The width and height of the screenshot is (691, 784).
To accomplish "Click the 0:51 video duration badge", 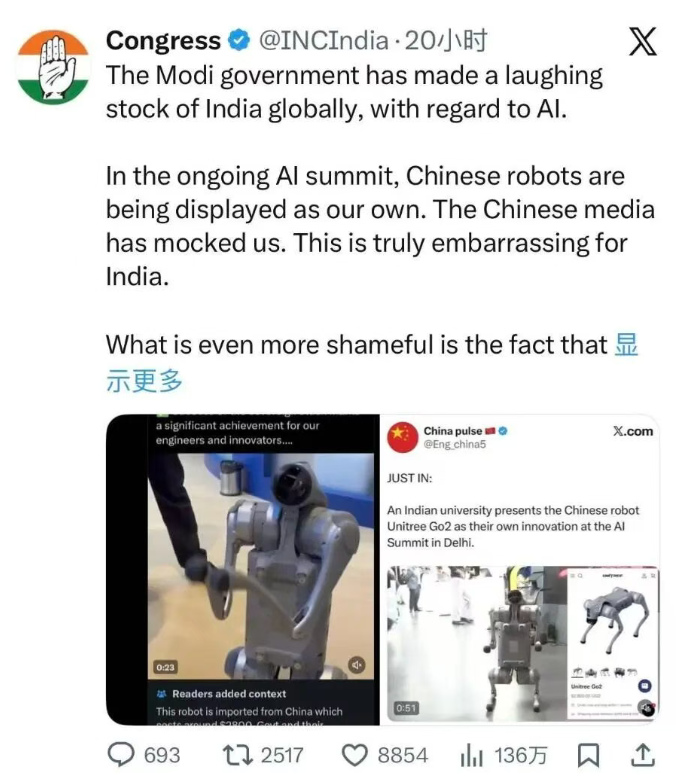I will [x=406, y=708].
